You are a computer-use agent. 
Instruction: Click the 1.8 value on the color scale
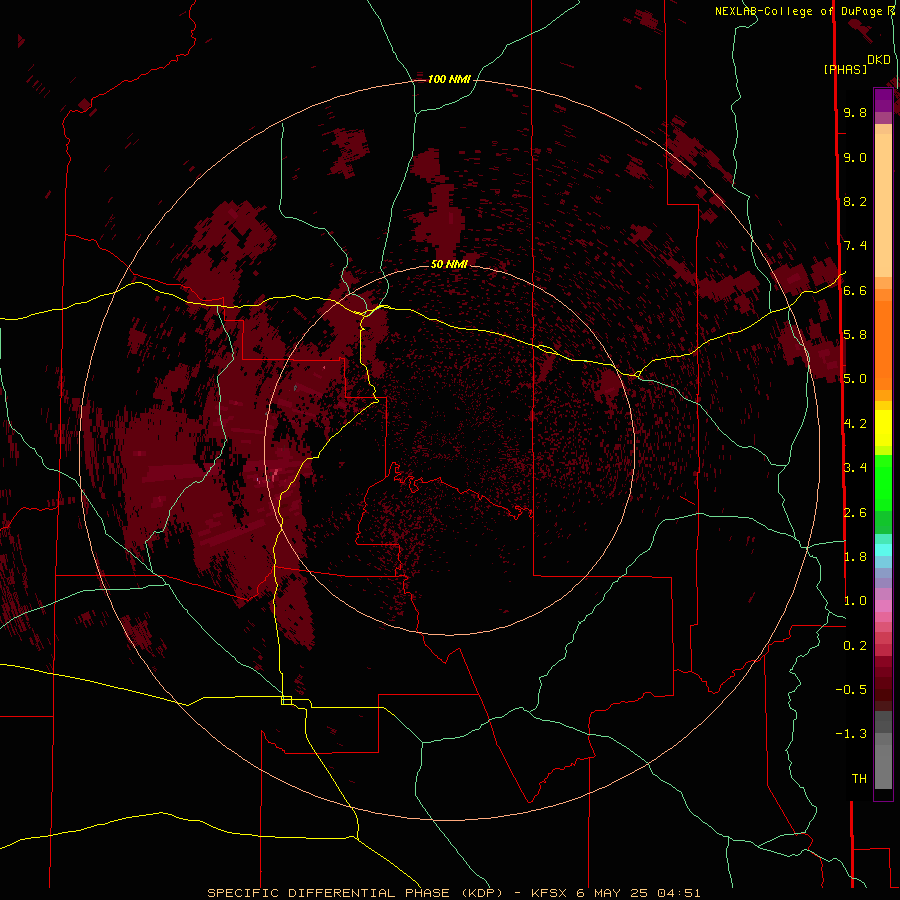coord(855,557)
